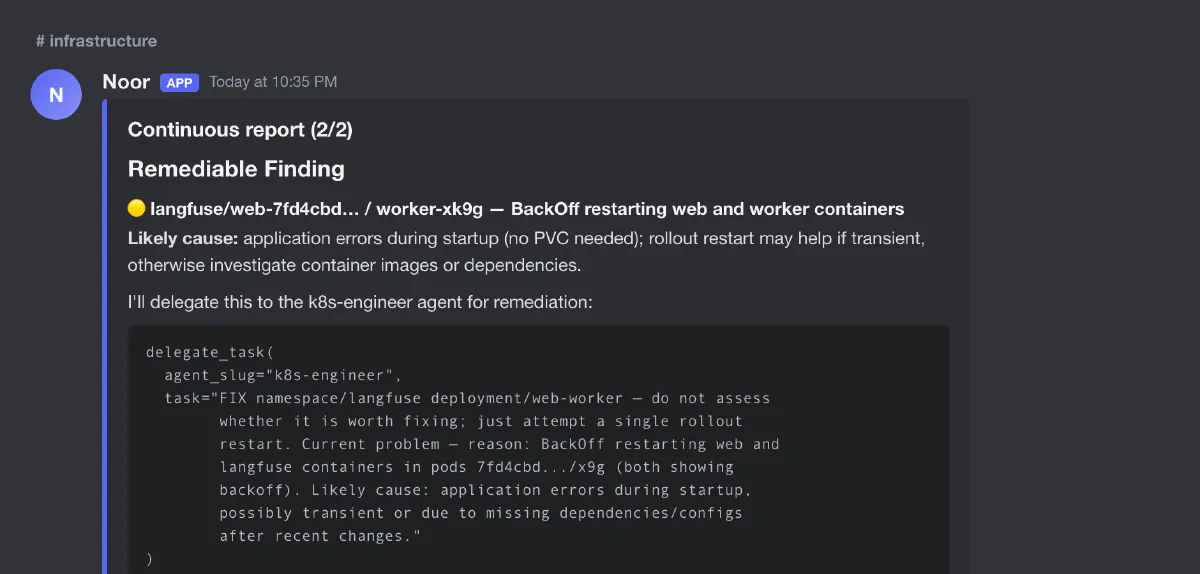This screenshot has width=1200, height=574.
Task: Click the "backoff). Likely cause" code line
Action: pos(485,490)
